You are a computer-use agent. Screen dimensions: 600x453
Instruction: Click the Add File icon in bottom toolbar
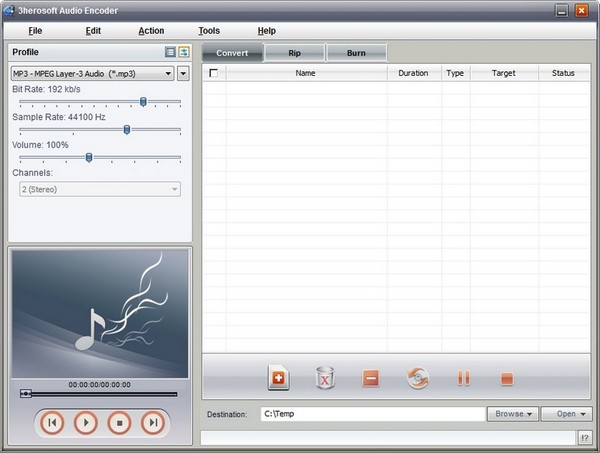pyautogui.click(x=278, y=379)
